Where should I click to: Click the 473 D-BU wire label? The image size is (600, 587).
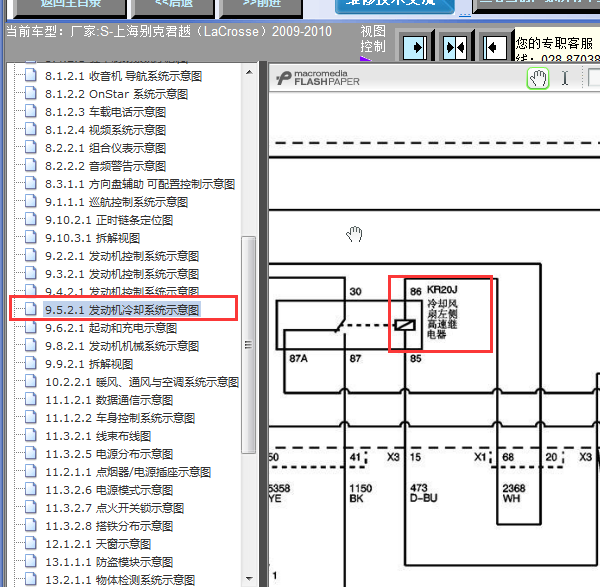[424, 493]
